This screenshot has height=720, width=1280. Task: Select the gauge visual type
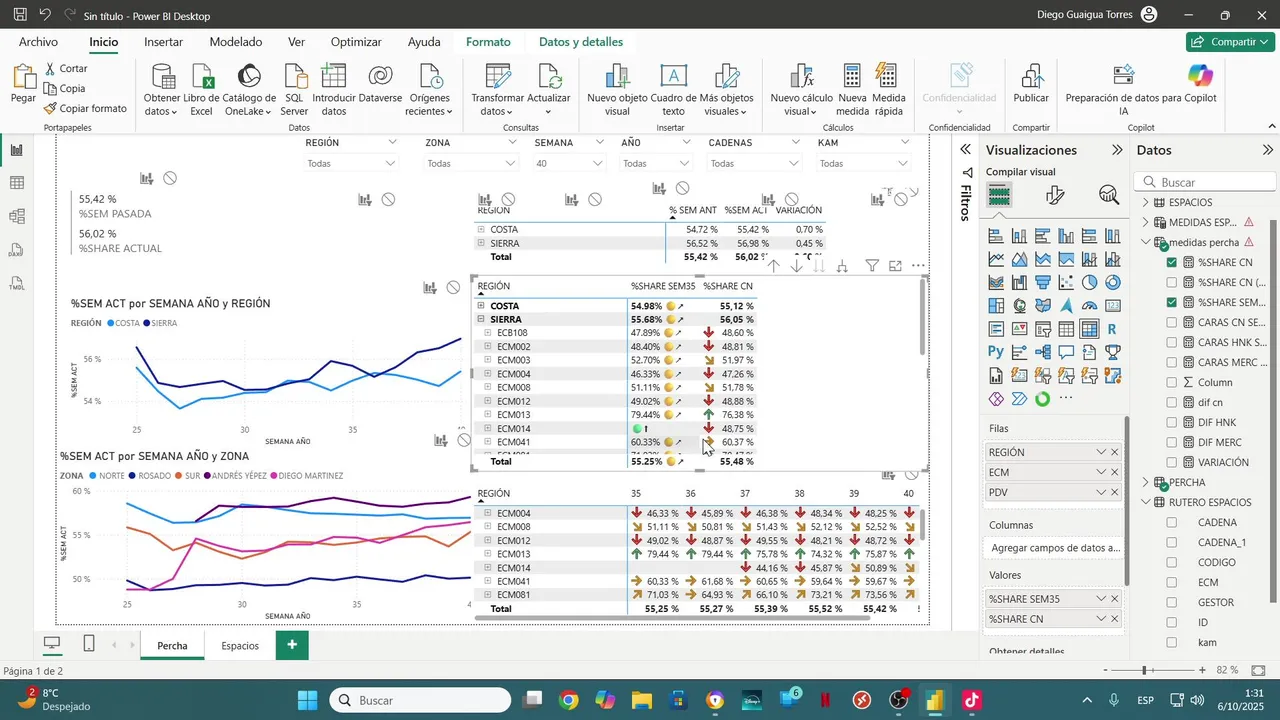[1089, 306]
